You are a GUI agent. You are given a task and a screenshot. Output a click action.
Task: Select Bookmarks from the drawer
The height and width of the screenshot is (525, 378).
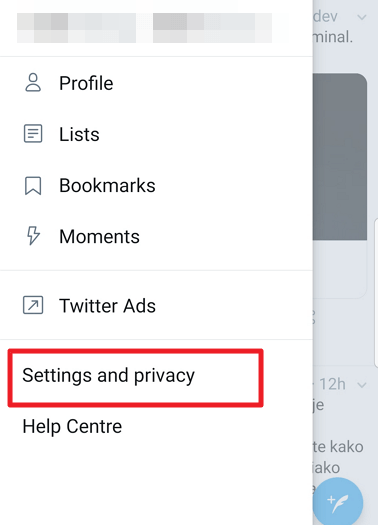(156, 185)
